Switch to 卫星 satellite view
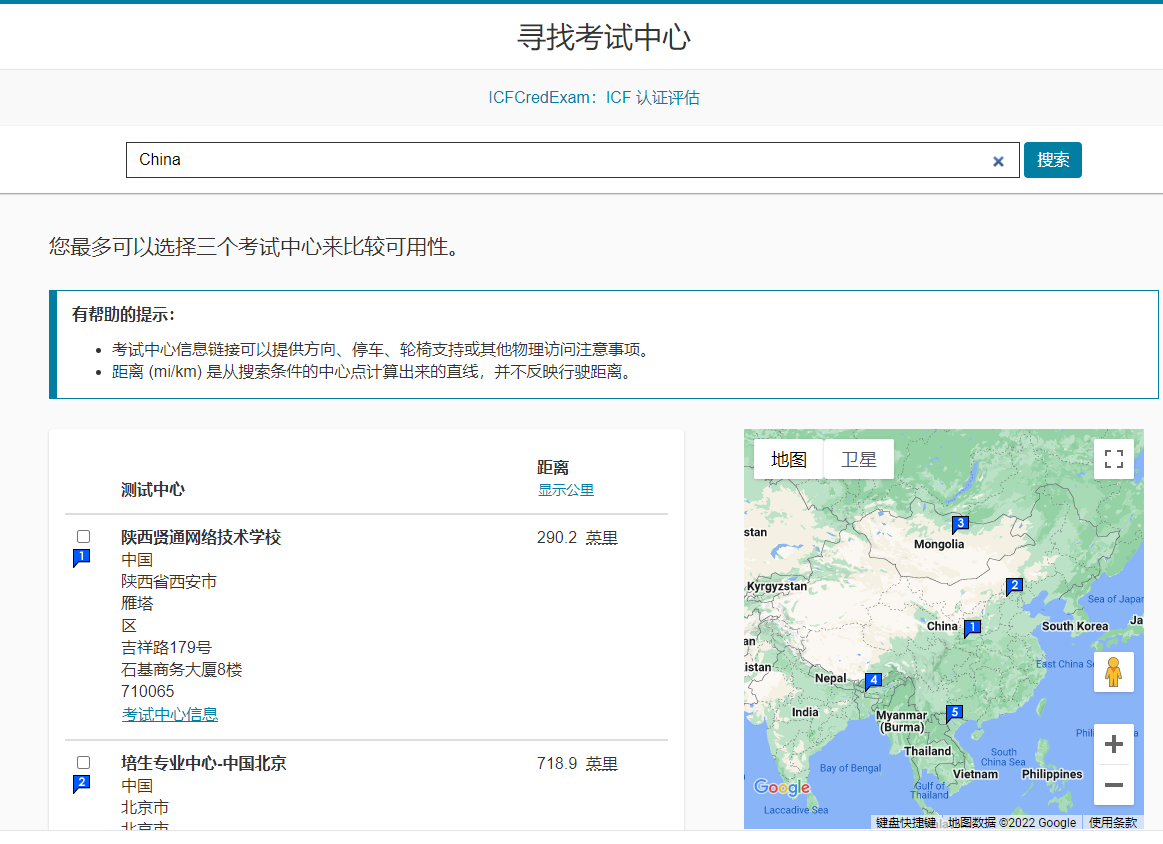 tap(858, 459)
